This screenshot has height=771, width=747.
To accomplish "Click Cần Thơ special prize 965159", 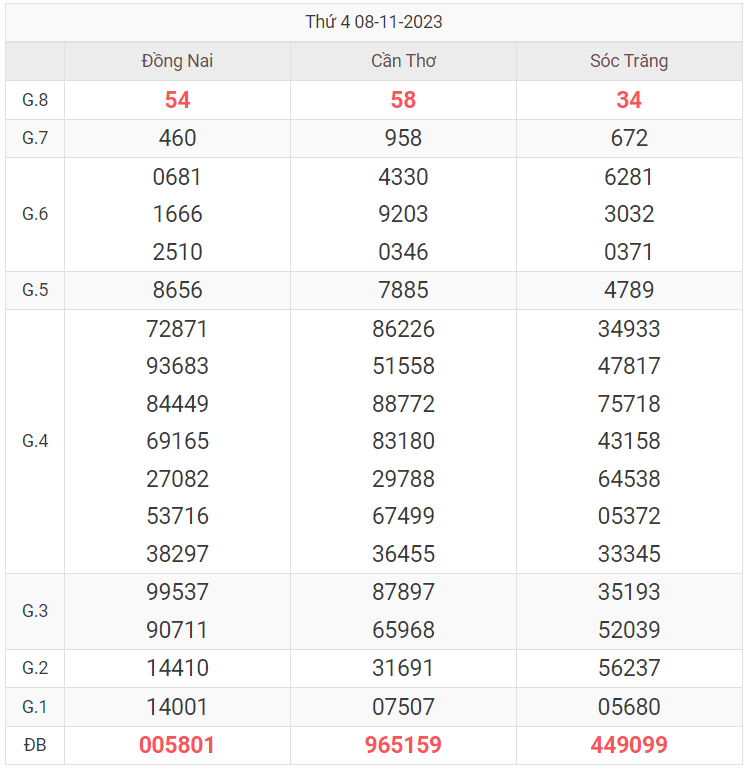I will pyautogui.click(x=403, y=745).
